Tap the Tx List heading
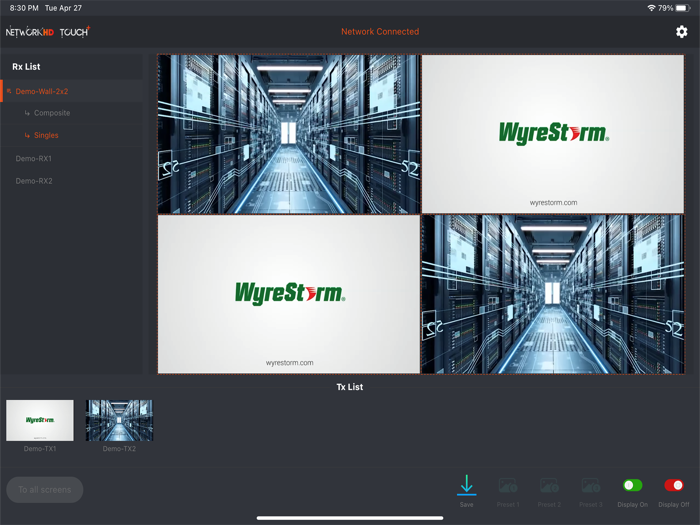 point(350,387)
